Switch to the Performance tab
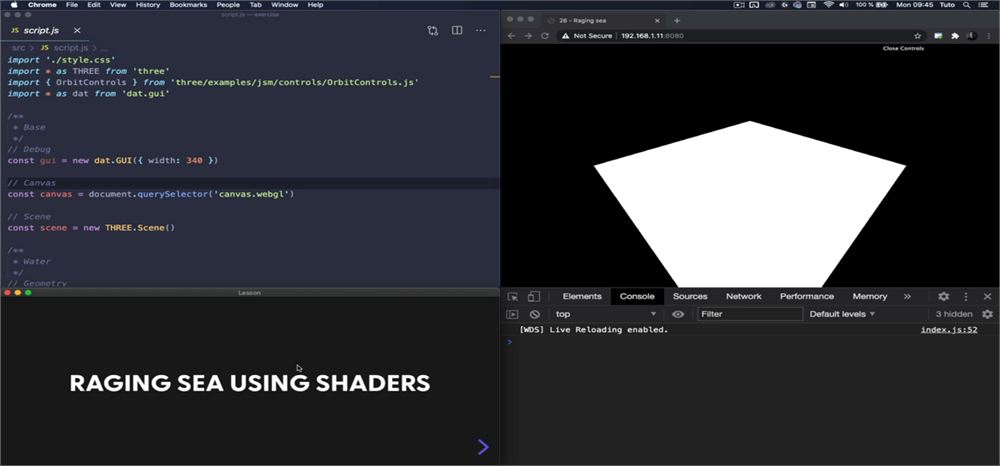The height and width of the screenshot is (466, 1000). [807, 296]
